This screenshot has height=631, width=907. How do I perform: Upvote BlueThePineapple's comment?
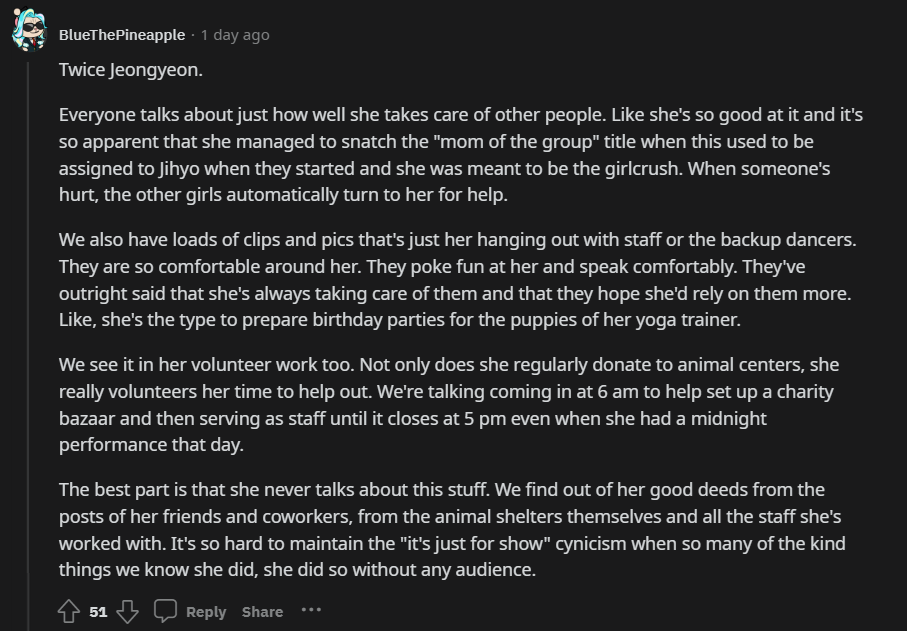(x=68, y=611)
